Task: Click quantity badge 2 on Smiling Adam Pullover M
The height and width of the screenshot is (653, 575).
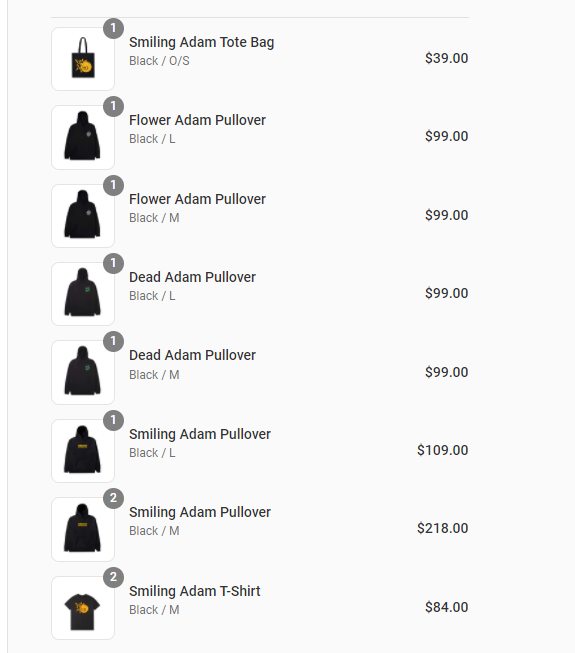Action: (113, 498)
